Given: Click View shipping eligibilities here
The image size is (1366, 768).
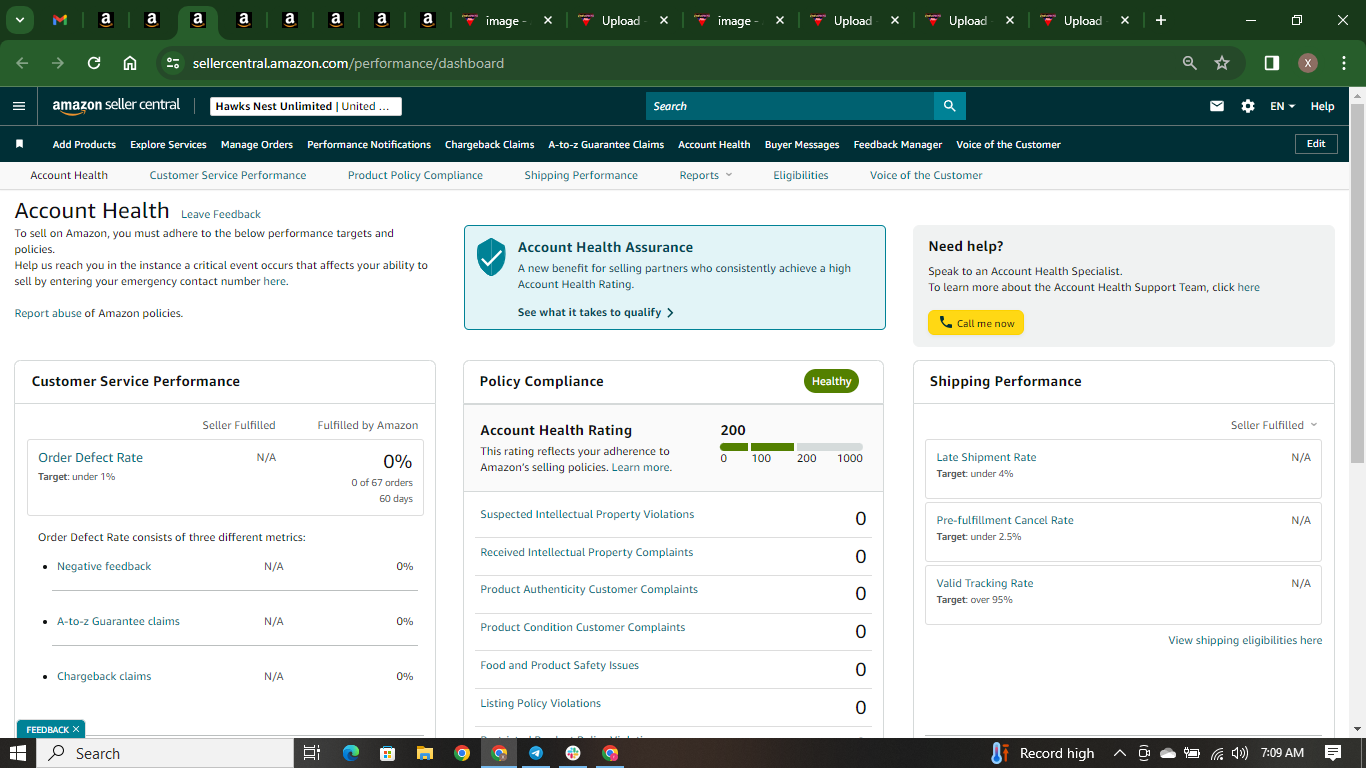Looking at the screenshot, I should 1245,640.
